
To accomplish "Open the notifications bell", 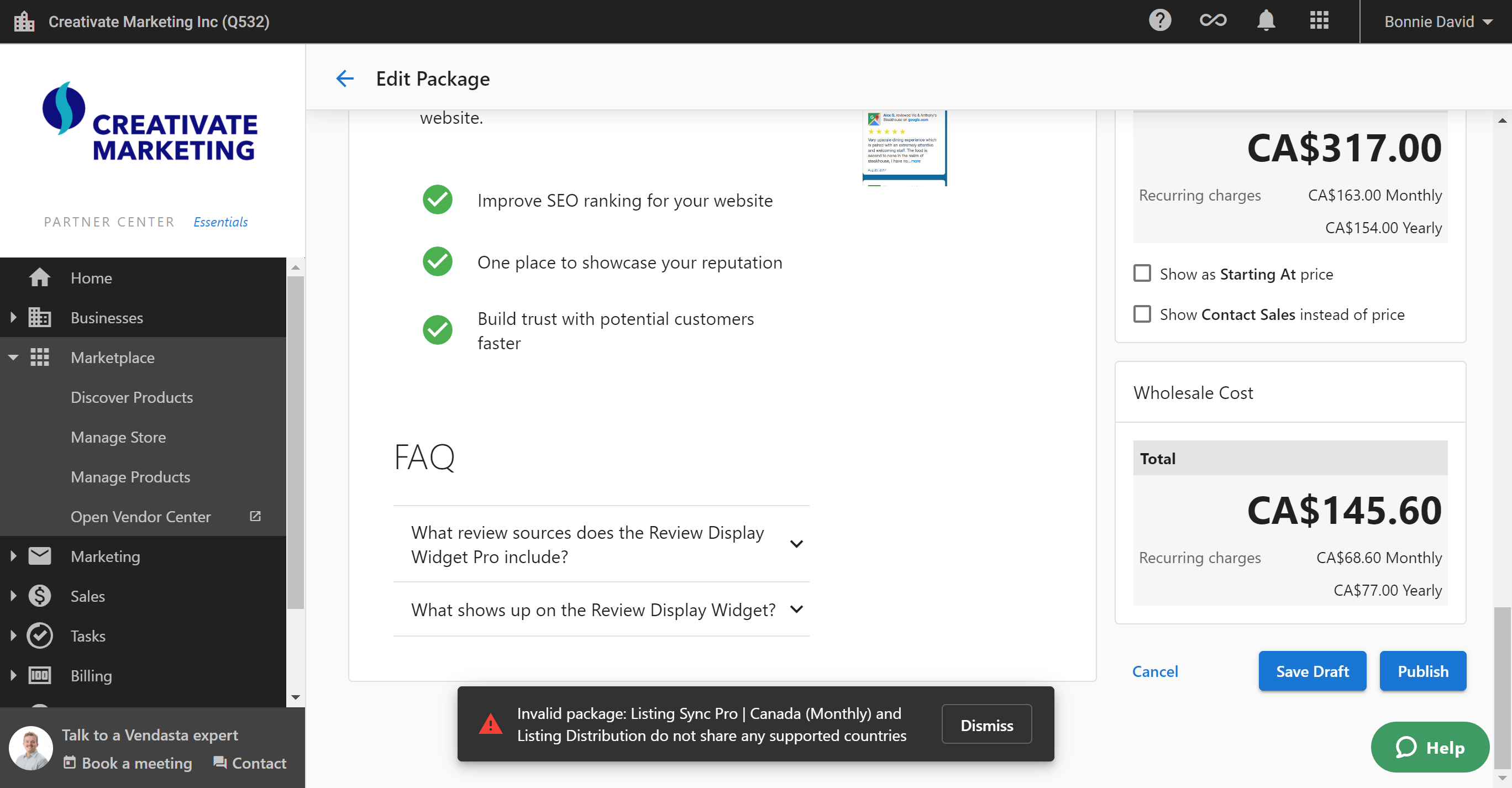I will point(1266,21).
